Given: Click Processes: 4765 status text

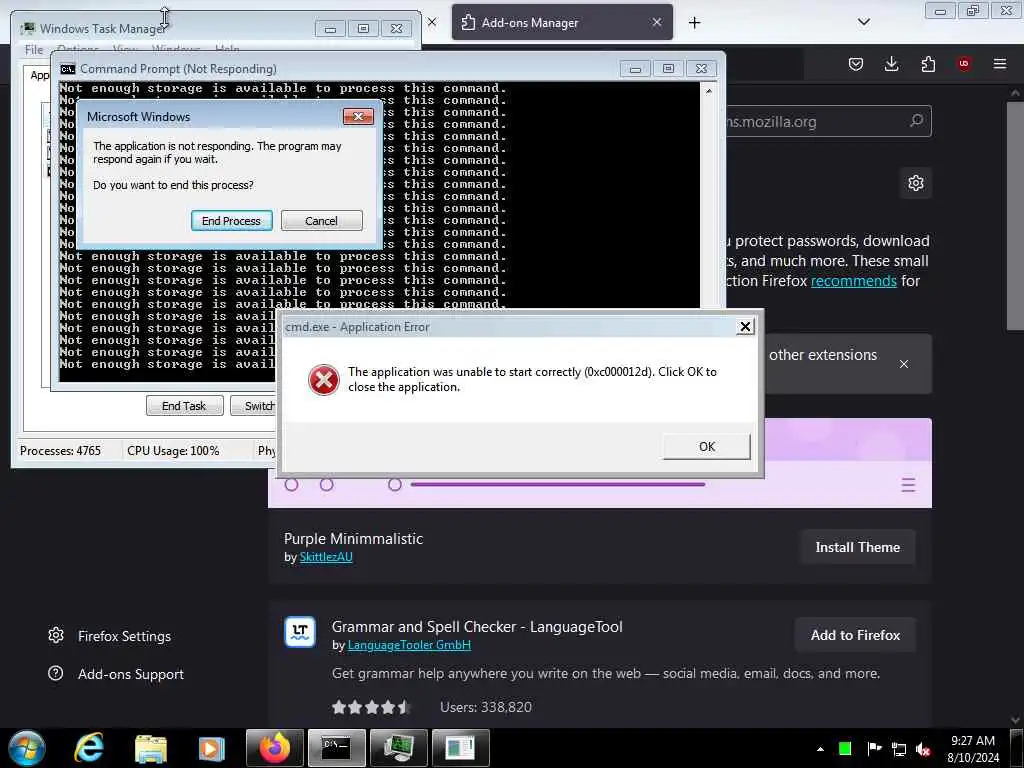Looking at the screenshot, I should [x=60, y=451].
